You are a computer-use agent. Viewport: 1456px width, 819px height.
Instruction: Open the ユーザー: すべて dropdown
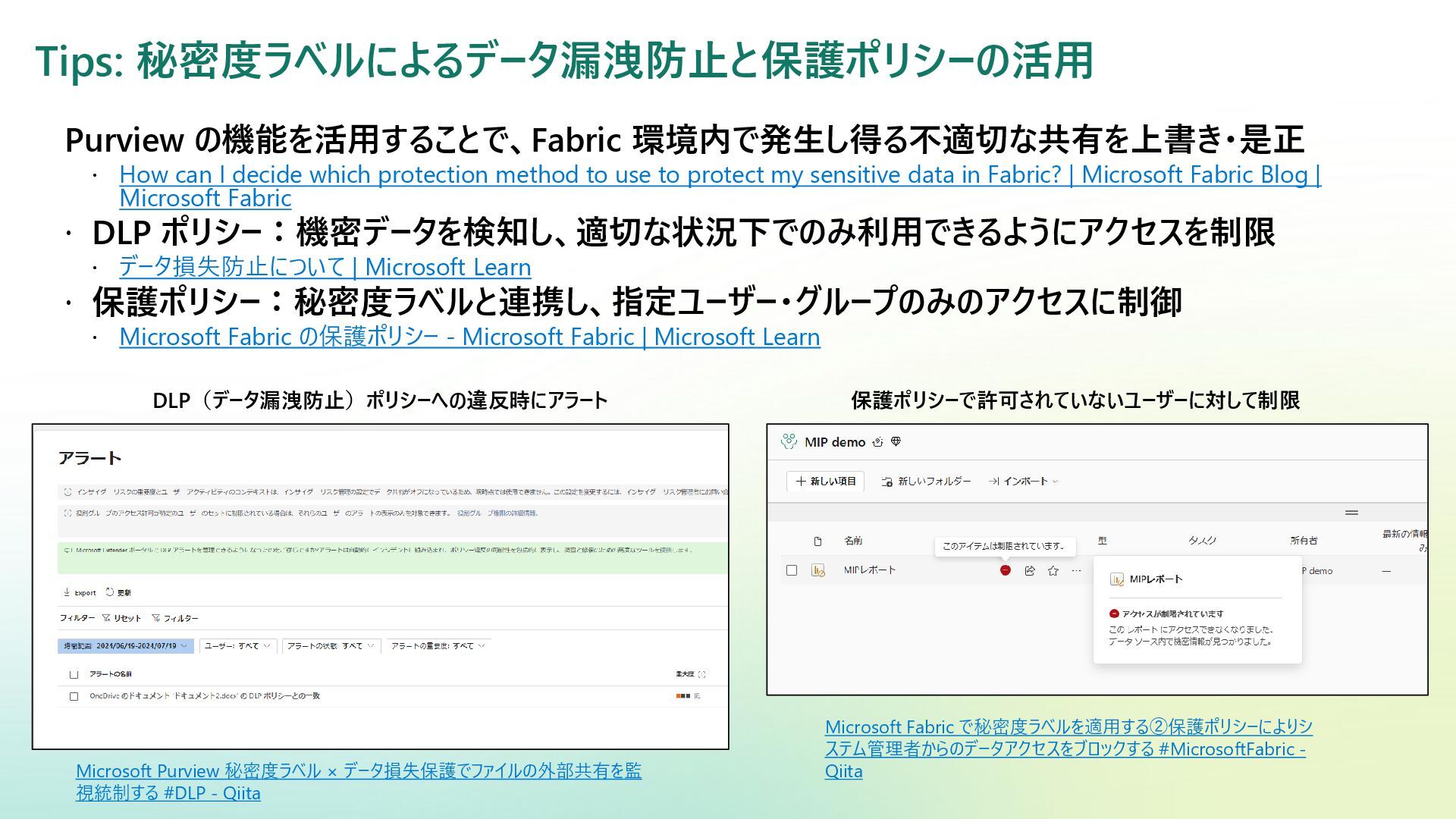click(x=237, y=646)
